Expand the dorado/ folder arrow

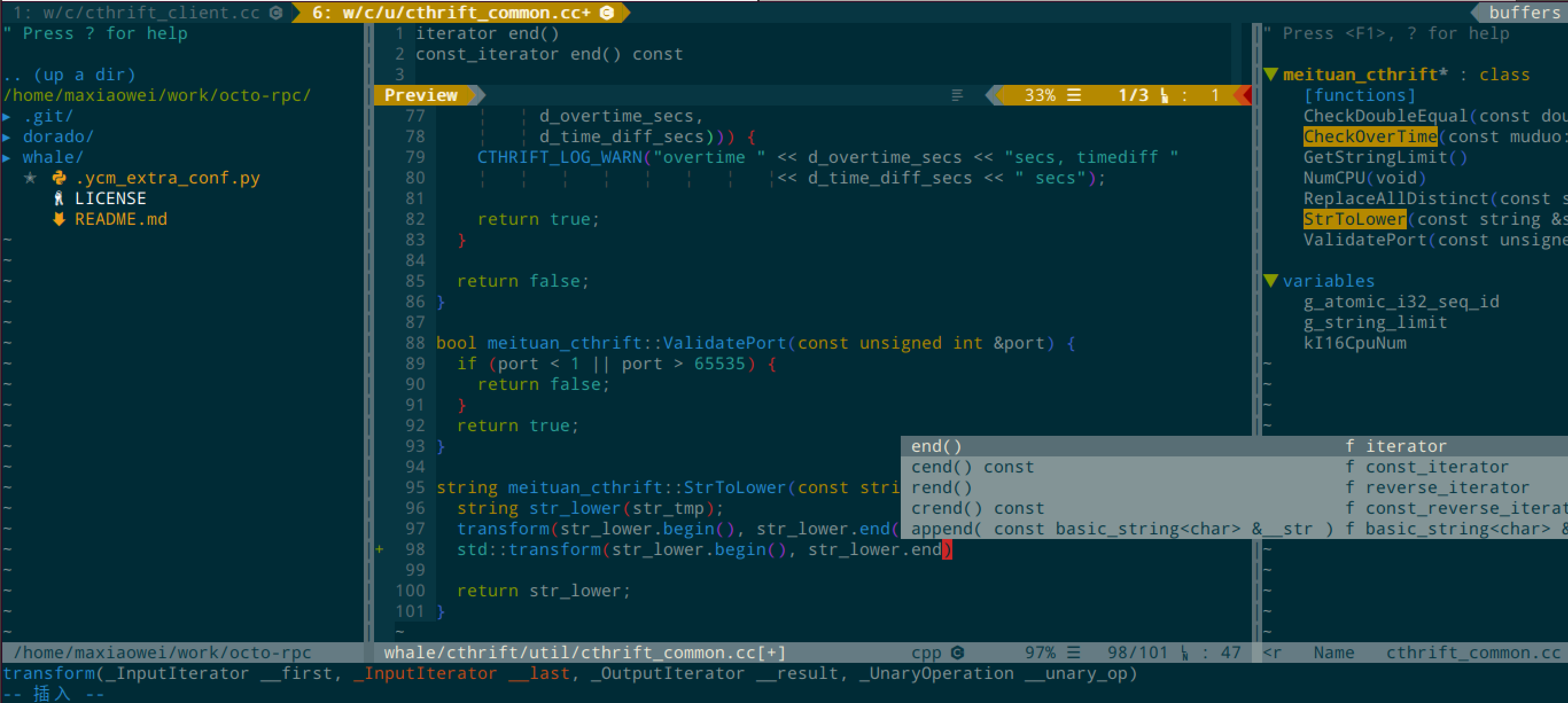pos(7,136)
